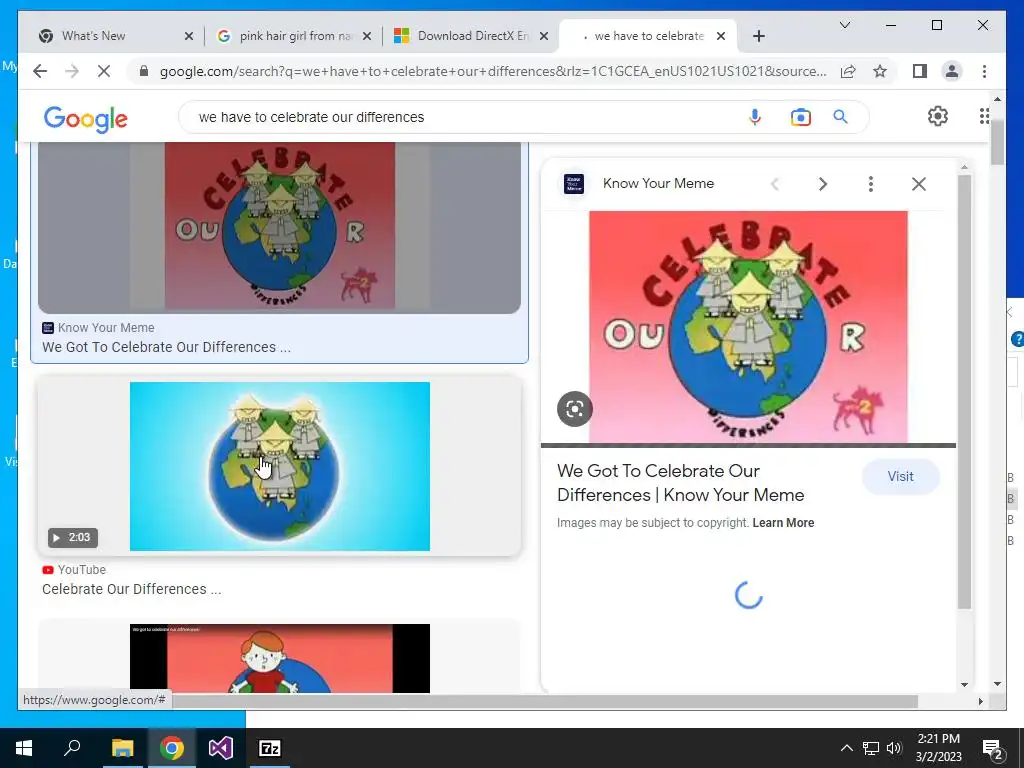The height and width of the screenshot is (768, 1024).
Task: Open File Explorer from taskbar
Action: (122, 748)
